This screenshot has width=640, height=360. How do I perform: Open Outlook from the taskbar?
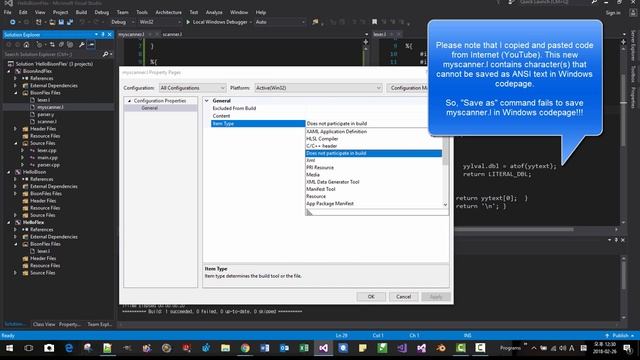pyautogui.click(x=284, y=348)
